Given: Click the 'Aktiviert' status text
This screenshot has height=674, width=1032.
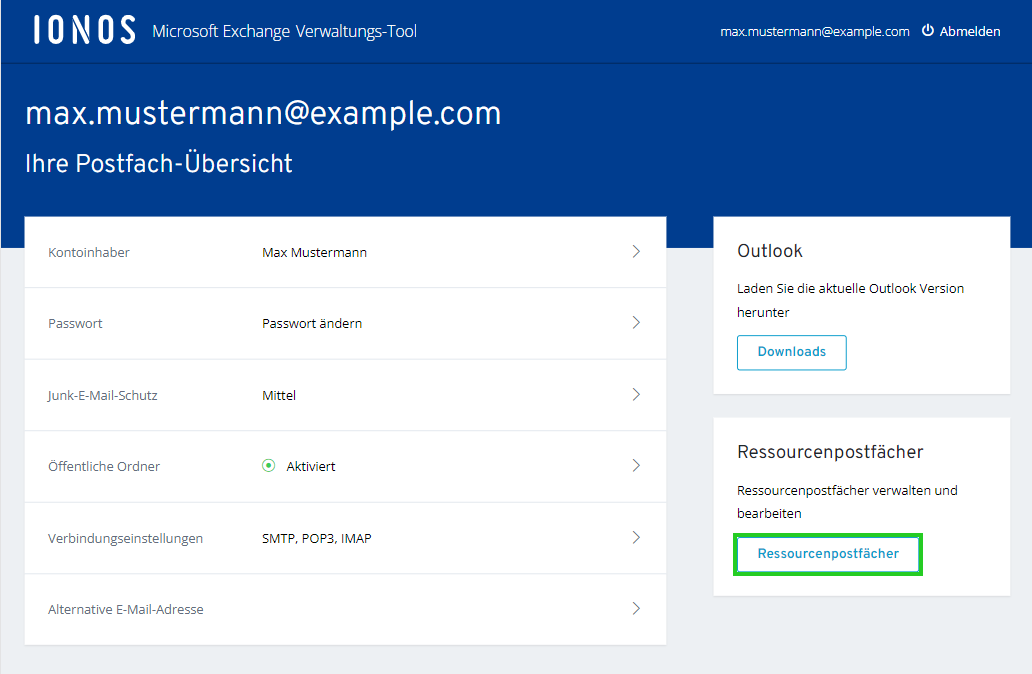Looking at the screenshot, I should (311, 467).
